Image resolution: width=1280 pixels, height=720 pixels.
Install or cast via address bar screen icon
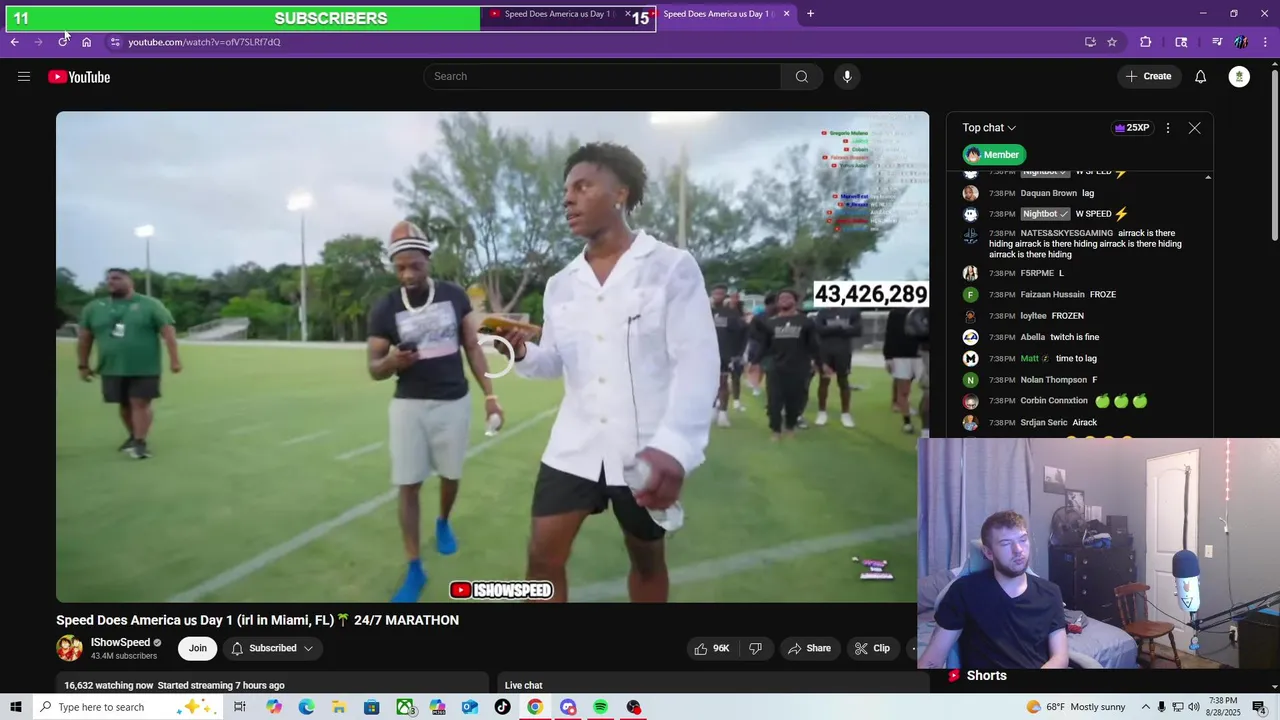tap(1090, 42)
